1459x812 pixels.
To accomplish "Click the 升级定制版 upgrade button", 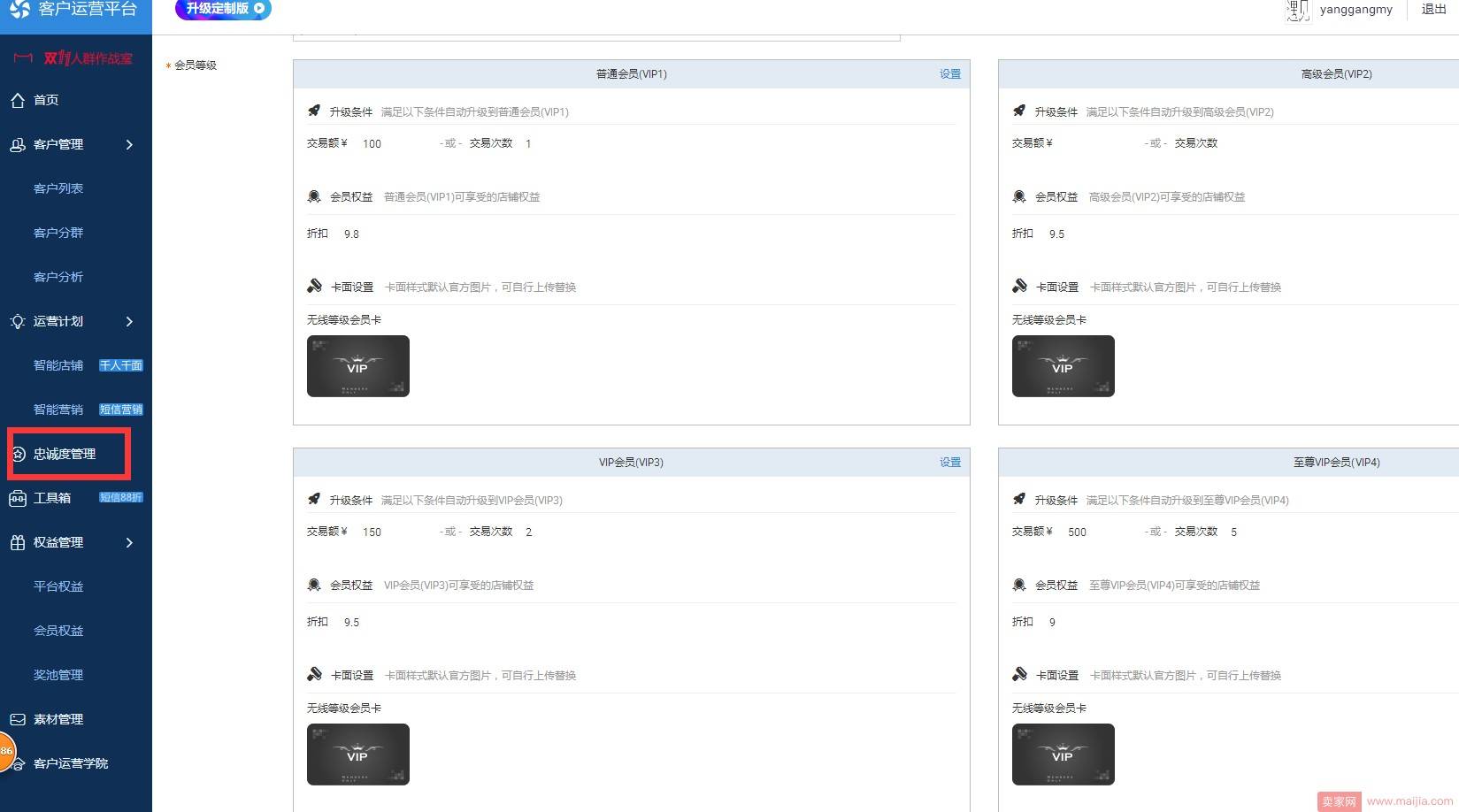I will [223, 9].
